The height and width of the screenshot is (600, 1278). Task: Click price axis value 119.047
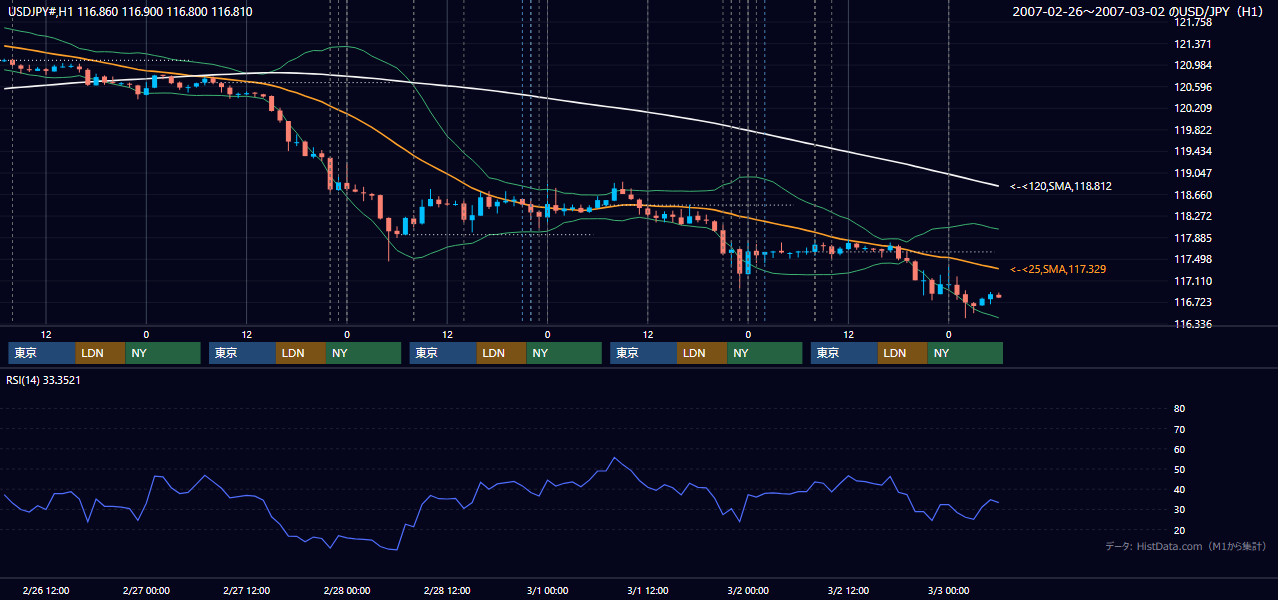click(1192, 173)
